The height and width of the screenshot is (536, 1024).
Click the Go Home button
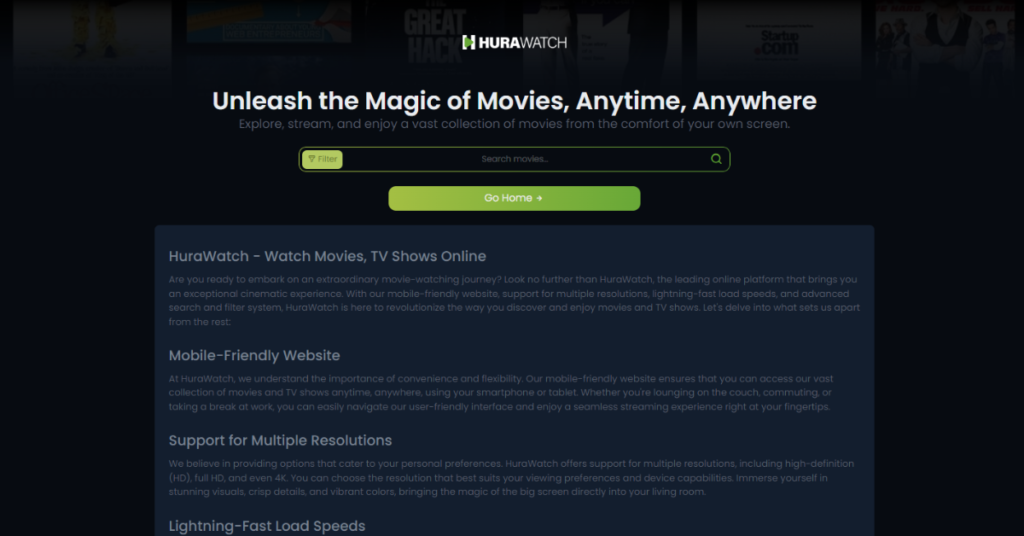(514, 198)
